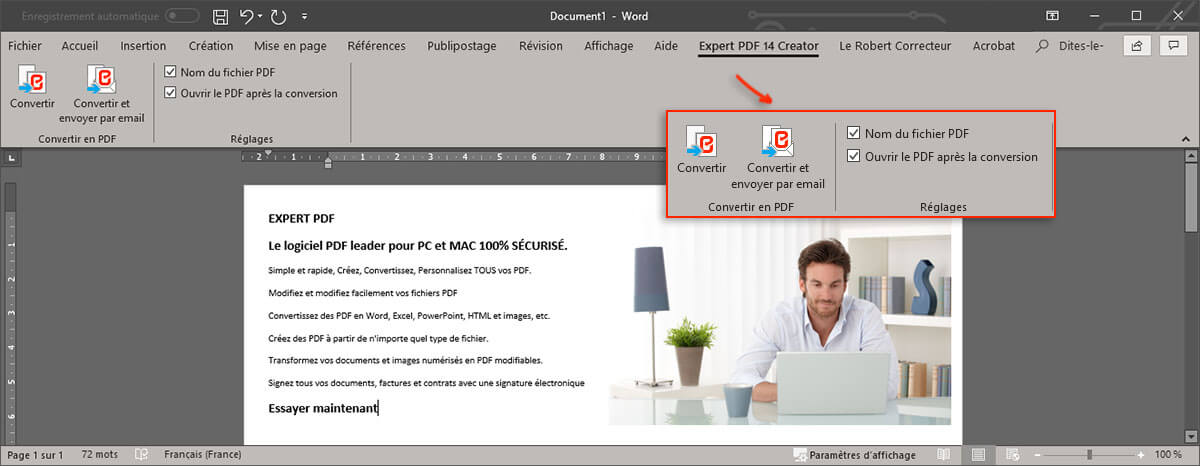Viewport: 1200px width, 466px height.
Task: Go to the Mise en page tab
Action: 290,46
